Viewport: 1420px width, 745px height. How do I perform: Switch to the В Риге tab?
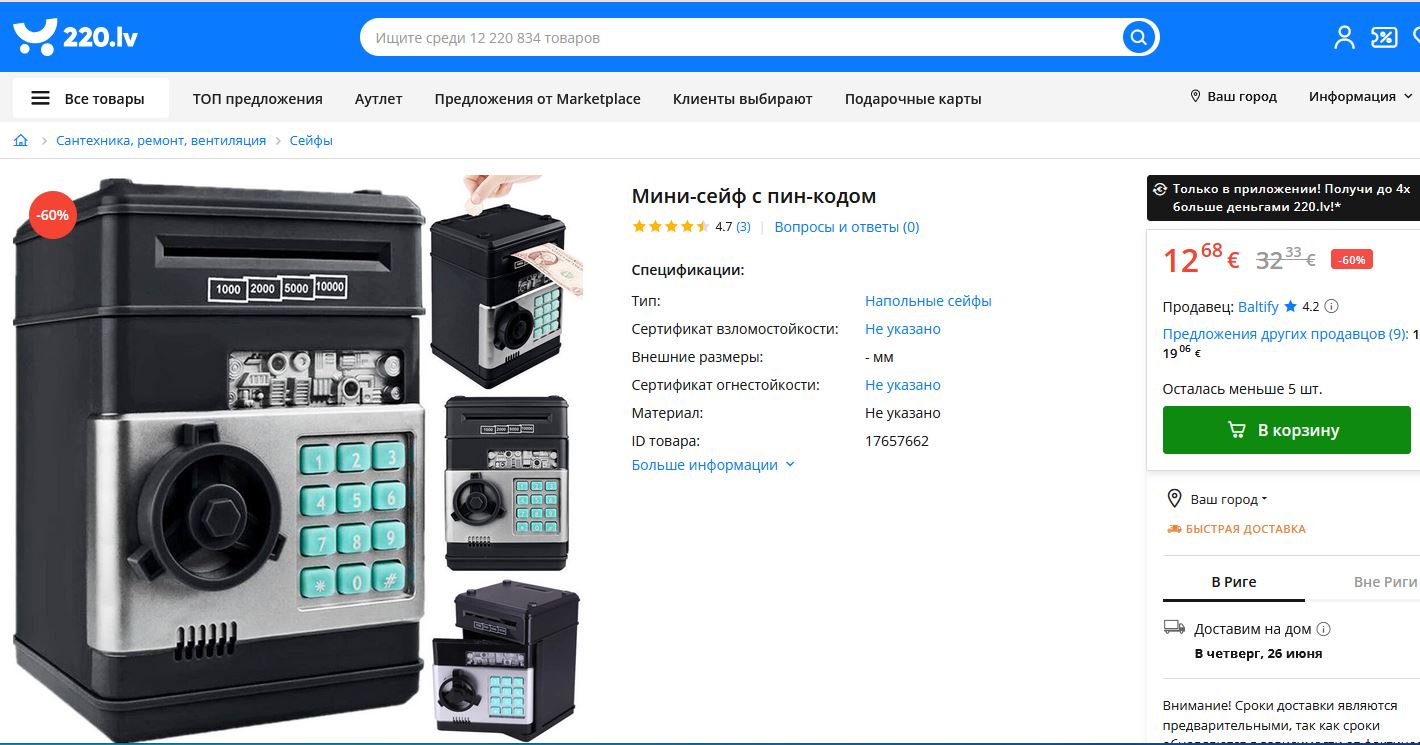(1234, 582)
